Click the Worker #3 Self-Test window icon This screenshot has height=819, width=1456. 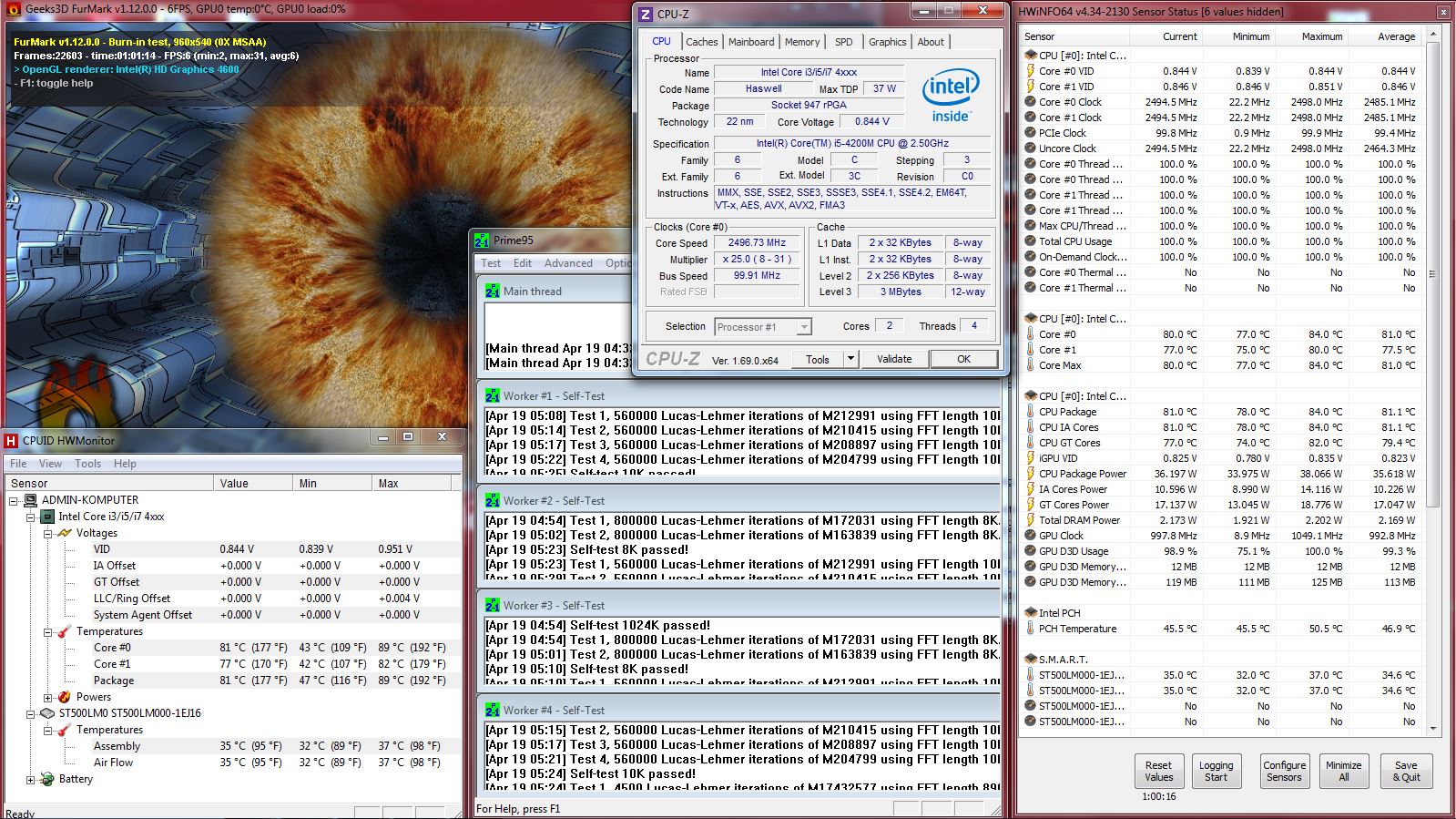point(493,606)
